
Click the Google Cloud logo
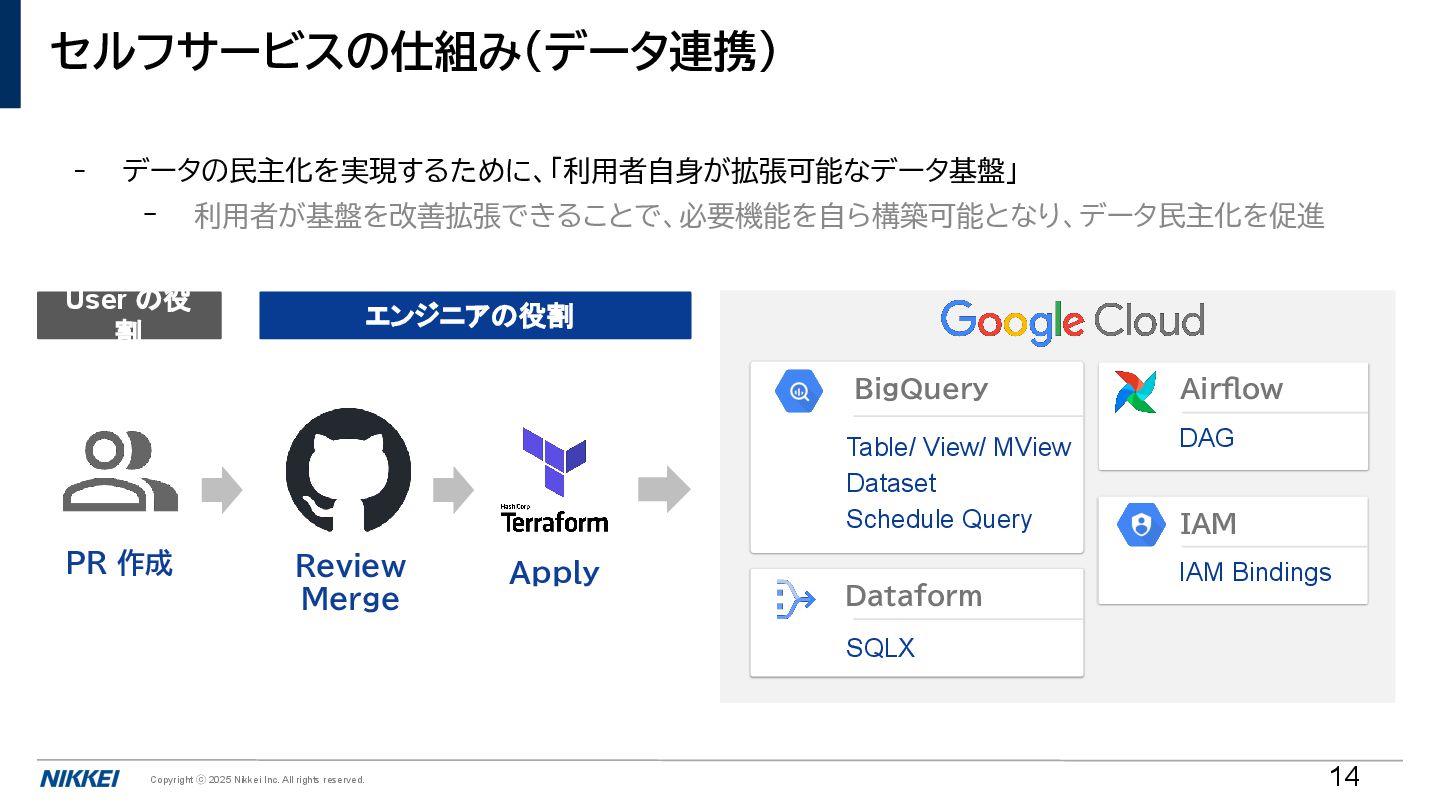pyautogui.click(x=1072, y=321)
